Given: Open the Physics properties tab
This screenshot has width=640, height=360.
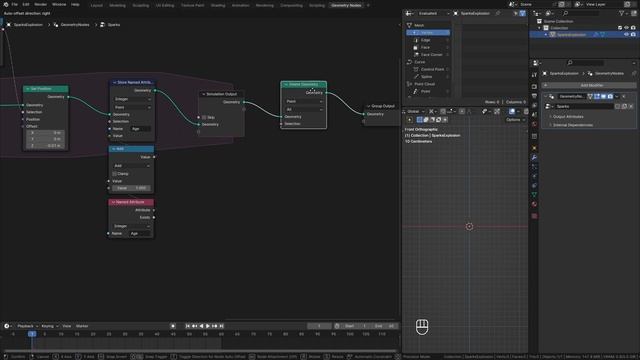Looking at the screenshot, I should coord(534,176).
